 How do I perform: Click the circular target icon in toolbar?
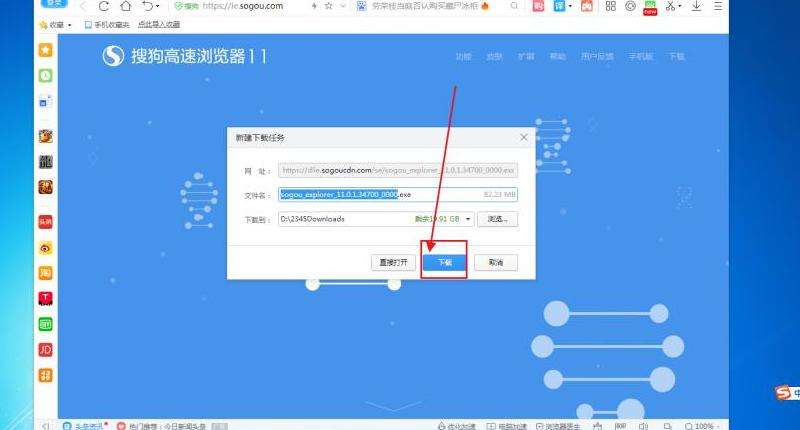pos(630,6)
